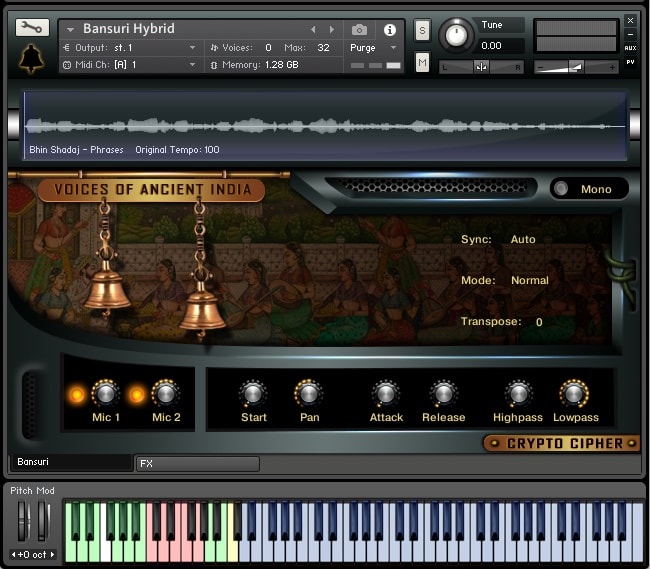Open the AUX sends panel
This screenshot has width=650, height=569.
point(630,48)
